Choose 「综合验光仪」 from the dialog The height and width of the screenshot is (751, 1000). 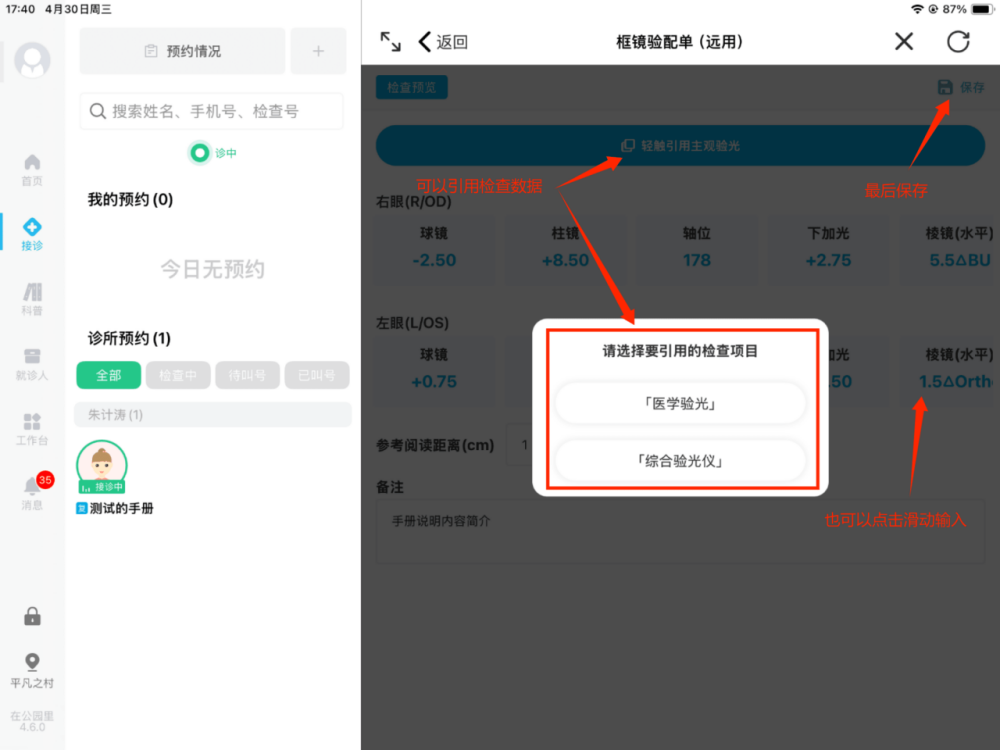[x=680, y=461]
